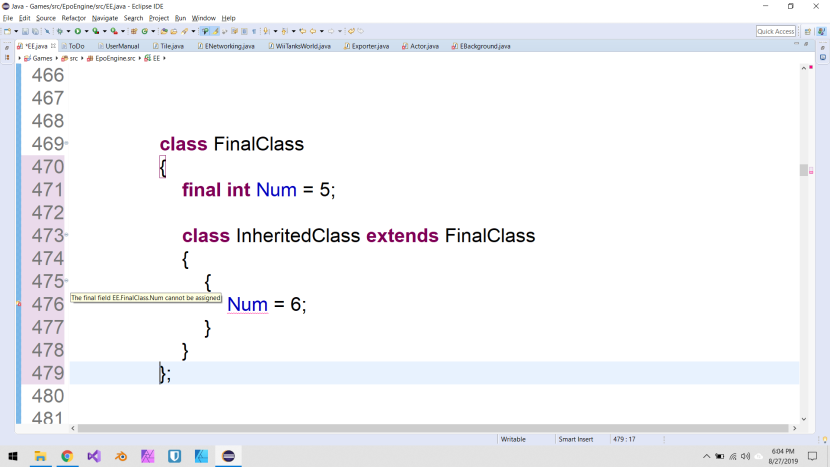Click the Chrome icon in the taskbar
This screenshot has width=830, height=467.
[67, 456]
